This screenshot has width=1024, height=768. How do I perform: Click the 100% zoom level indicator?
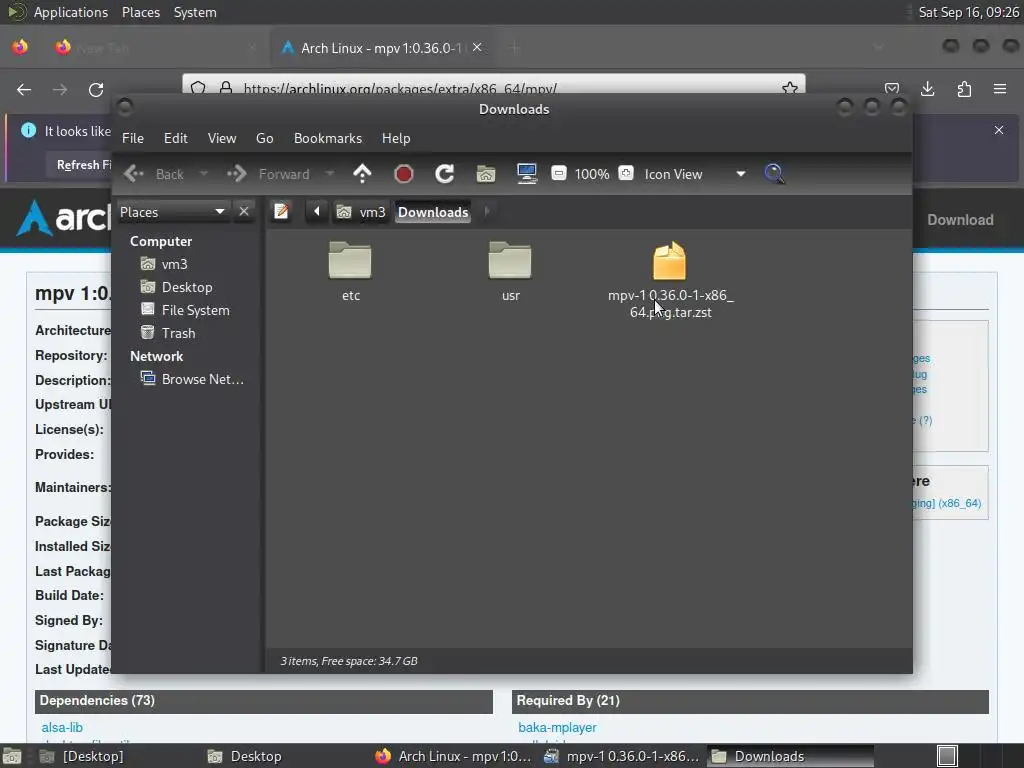pyautogui.click(x=592, y=174)
